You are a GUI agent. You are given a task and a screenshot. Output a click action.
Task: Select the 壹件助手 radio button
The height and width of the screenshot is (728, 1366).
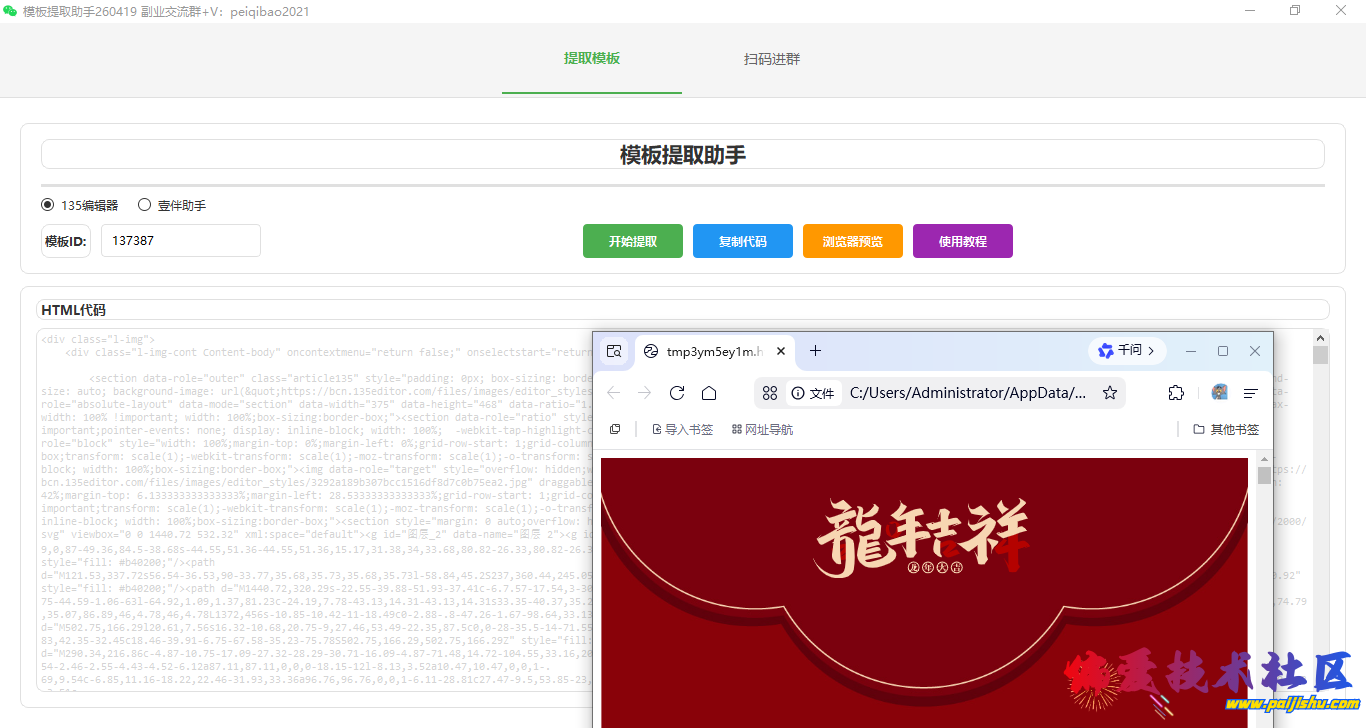[x=143, y=204]
